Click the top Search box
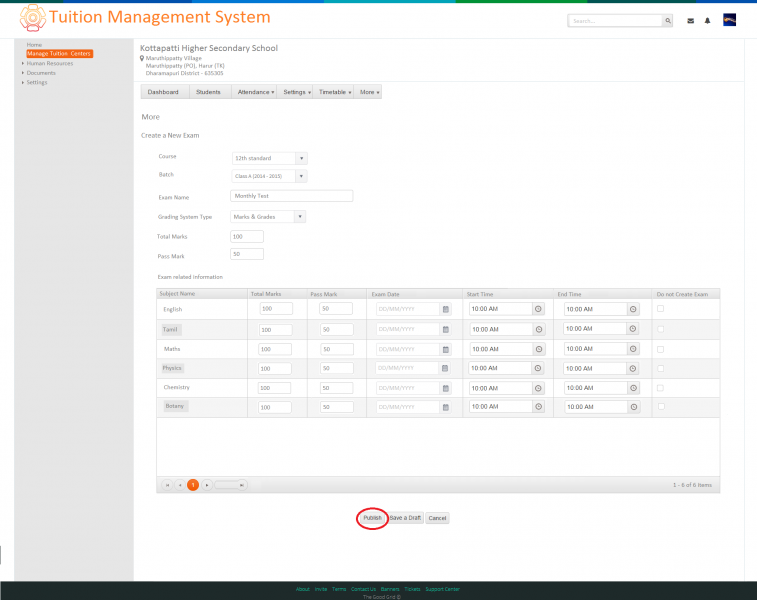The width and height of the screenshot is (757, 600). (x=615, y=21)
